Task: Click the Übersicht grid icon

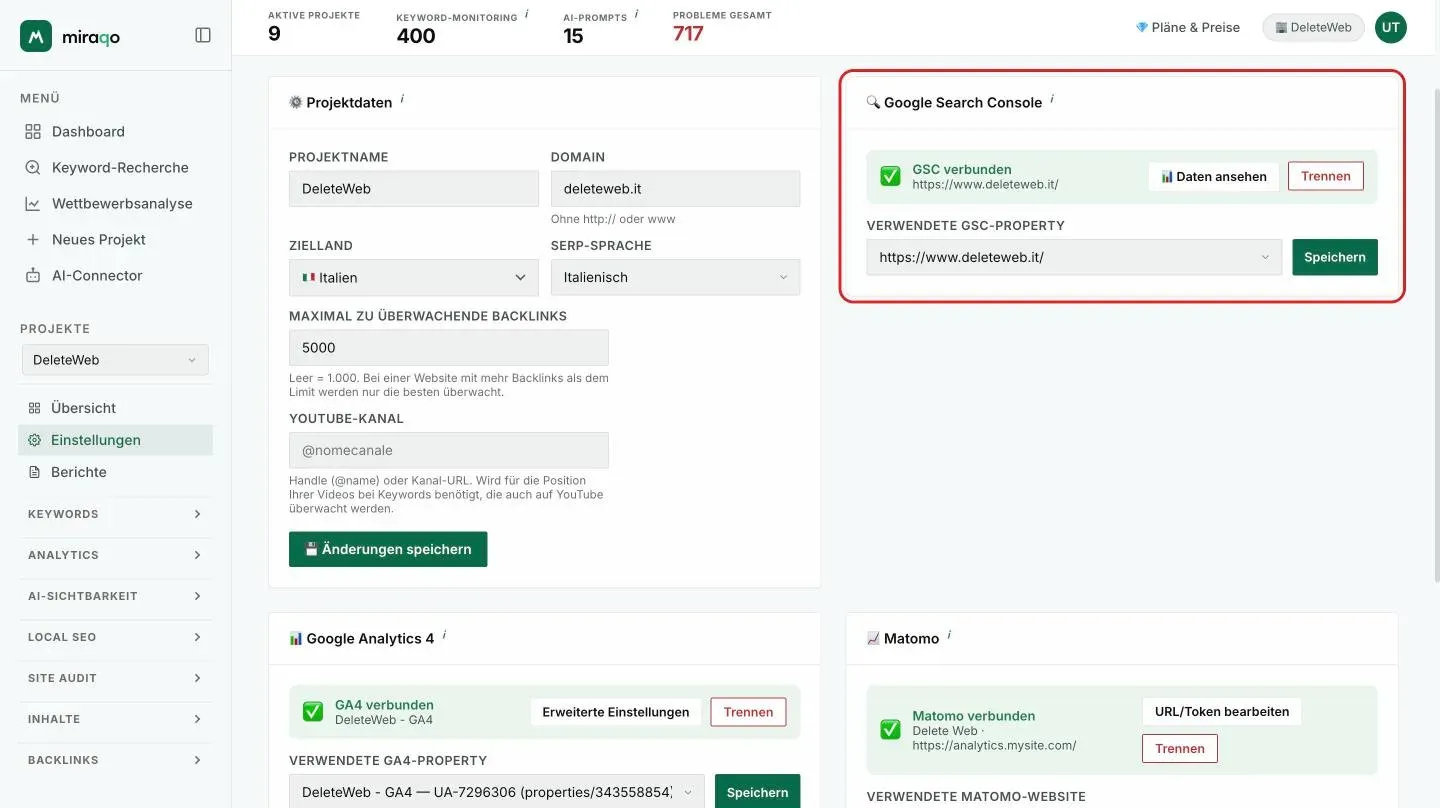Action: tap(34, 408)
